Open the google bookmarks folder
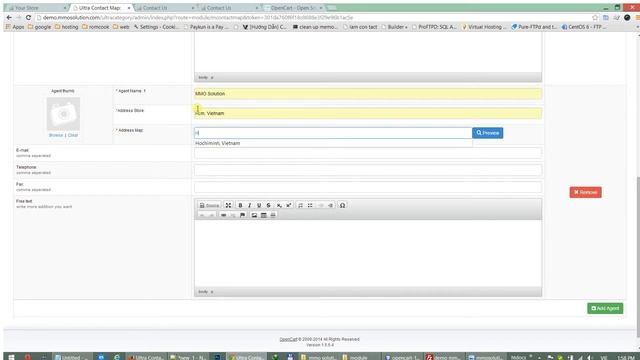This screenshot has height=360, width=640. 39,27
